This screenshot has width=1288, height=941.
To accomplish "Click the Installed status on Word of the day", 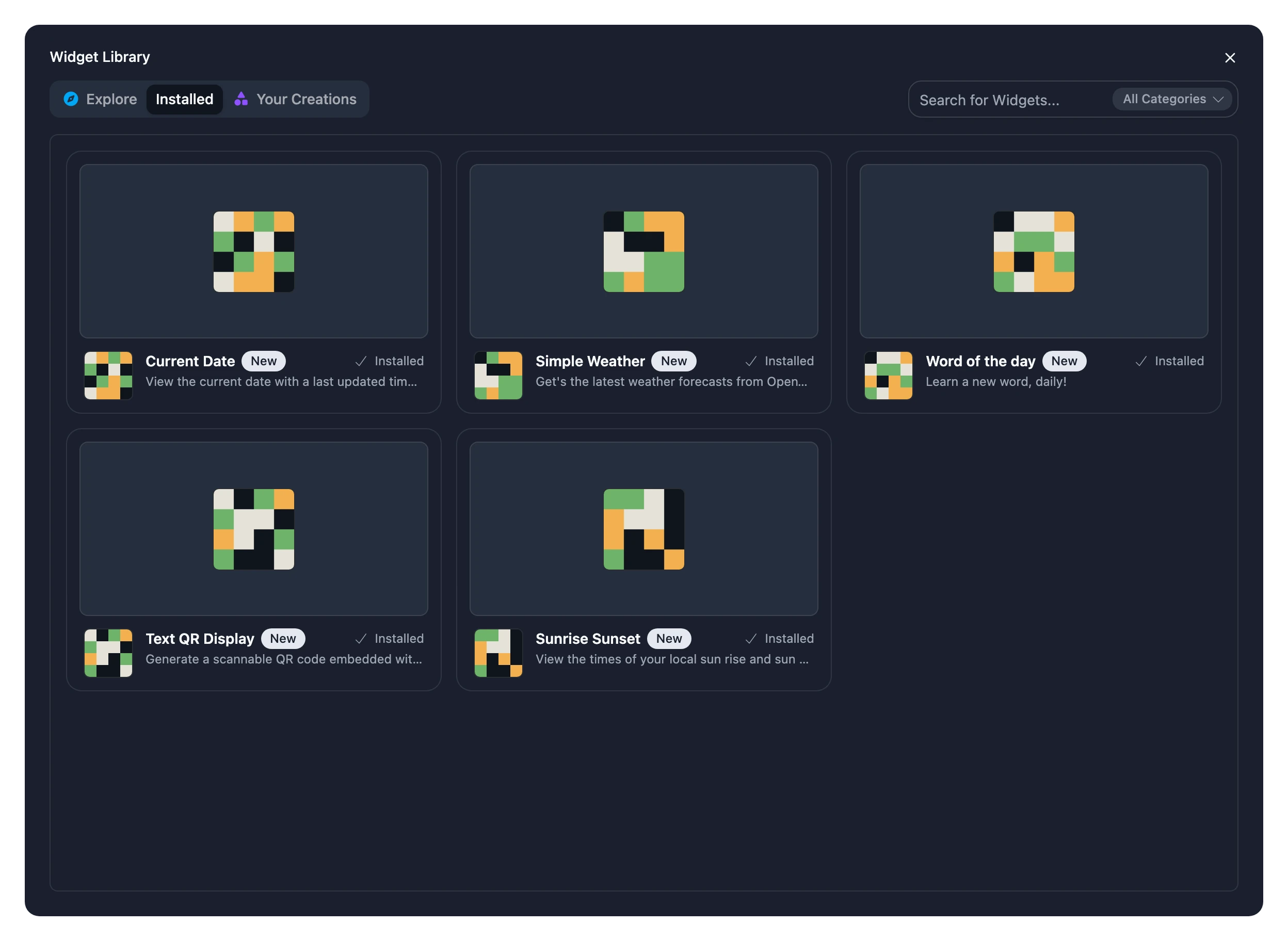I will (1169, 361).
